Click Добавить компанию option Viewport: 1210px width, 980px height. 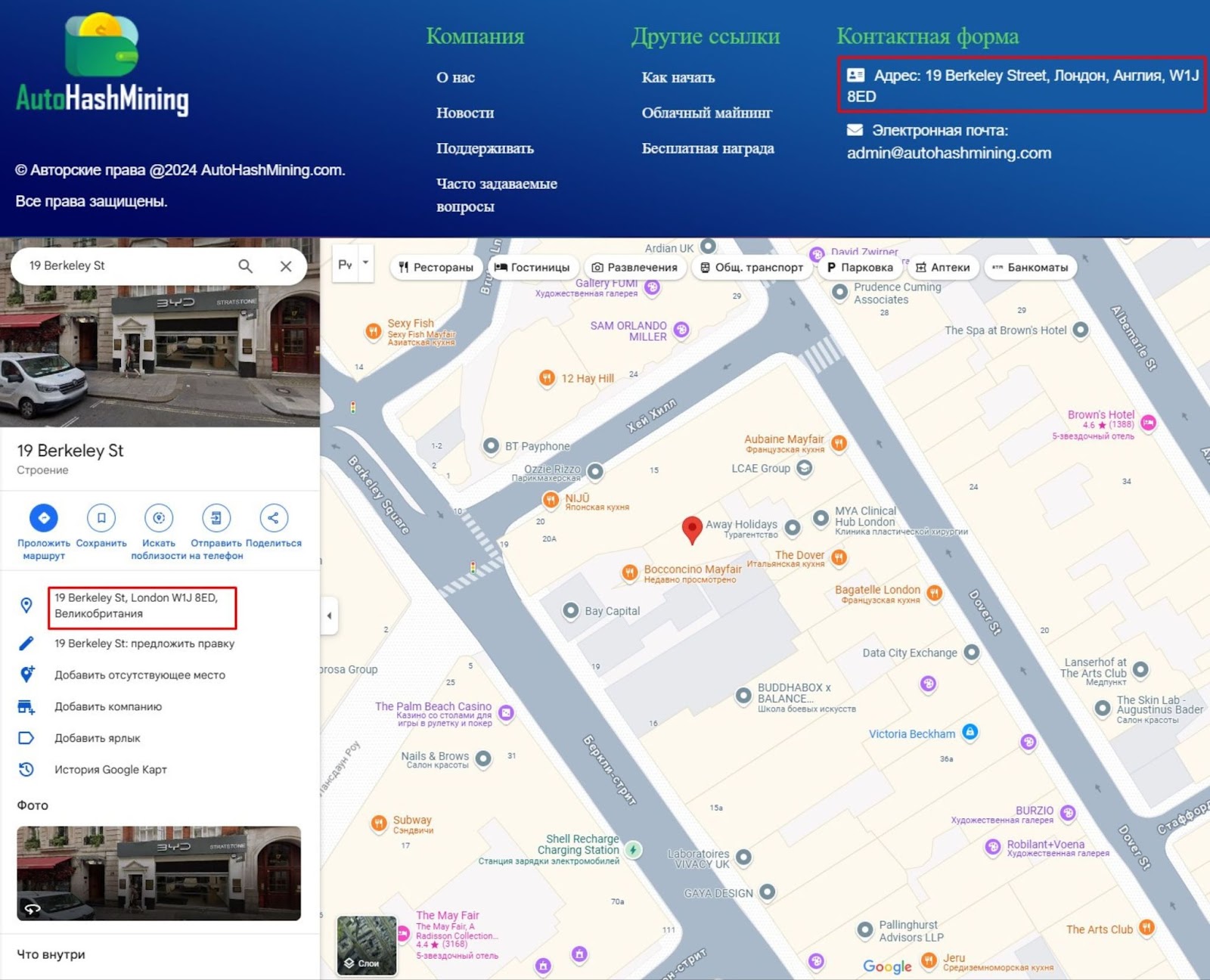tap(108, 706)
